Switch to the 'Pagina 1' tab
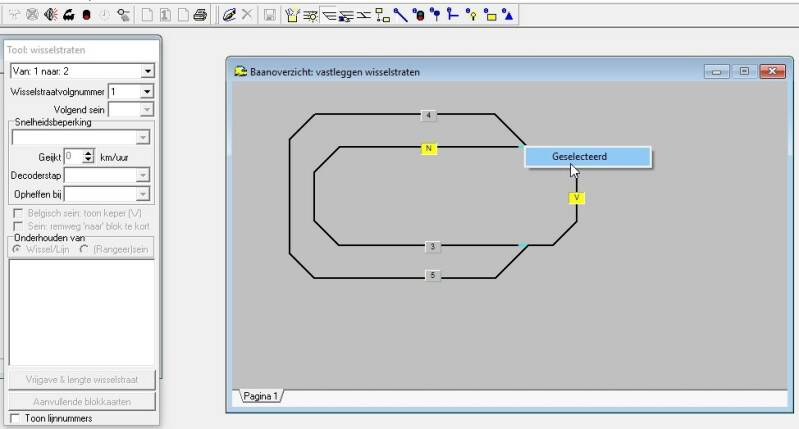The width and height of the screenshot is (799, 429). (x=260, y=396)
